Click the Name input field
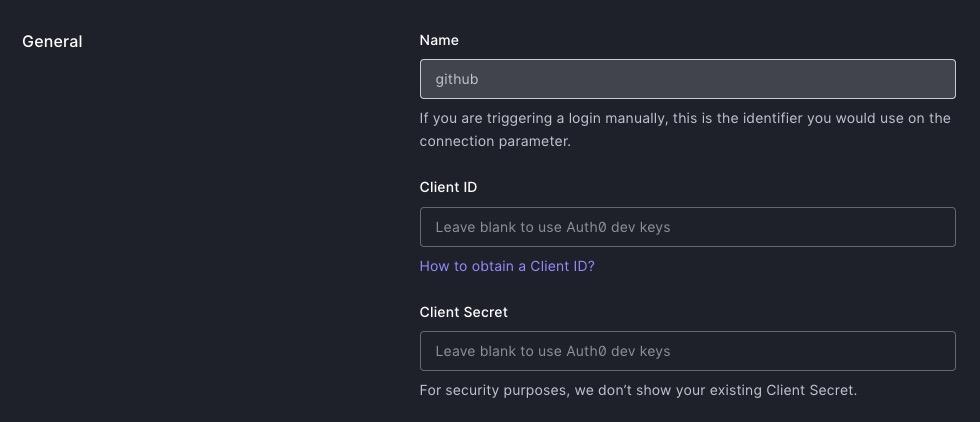This screenshot has width=980, height=422. click(687, 79)
